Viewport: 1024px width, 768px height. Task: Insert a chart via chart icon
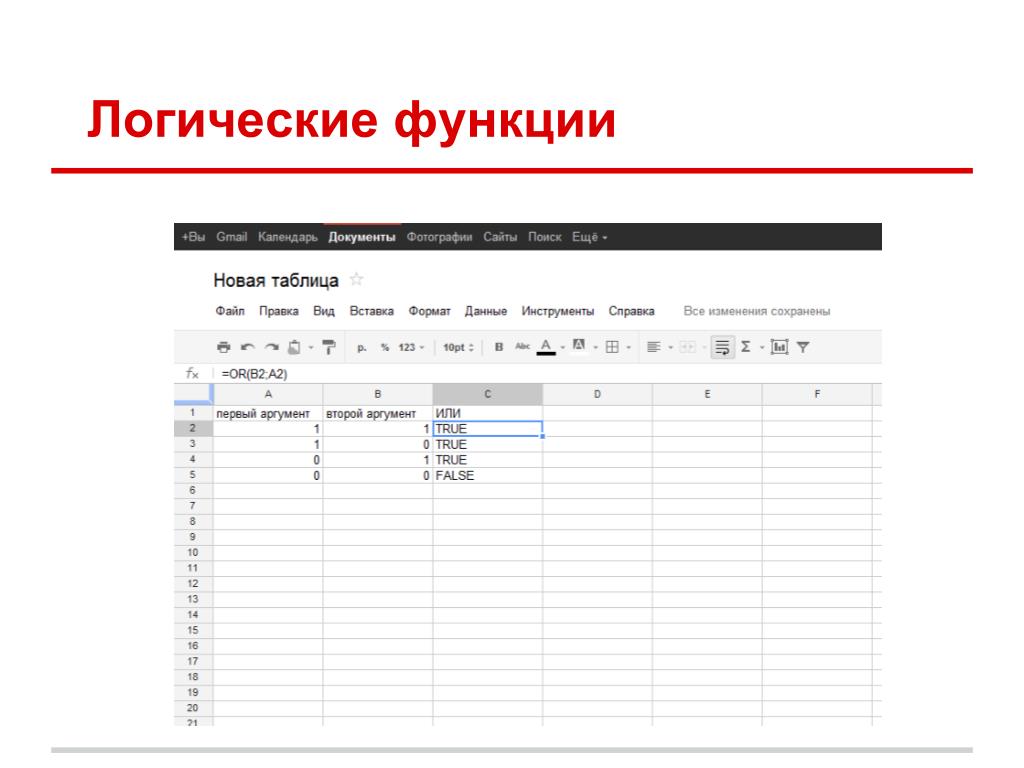coord(779,347)
